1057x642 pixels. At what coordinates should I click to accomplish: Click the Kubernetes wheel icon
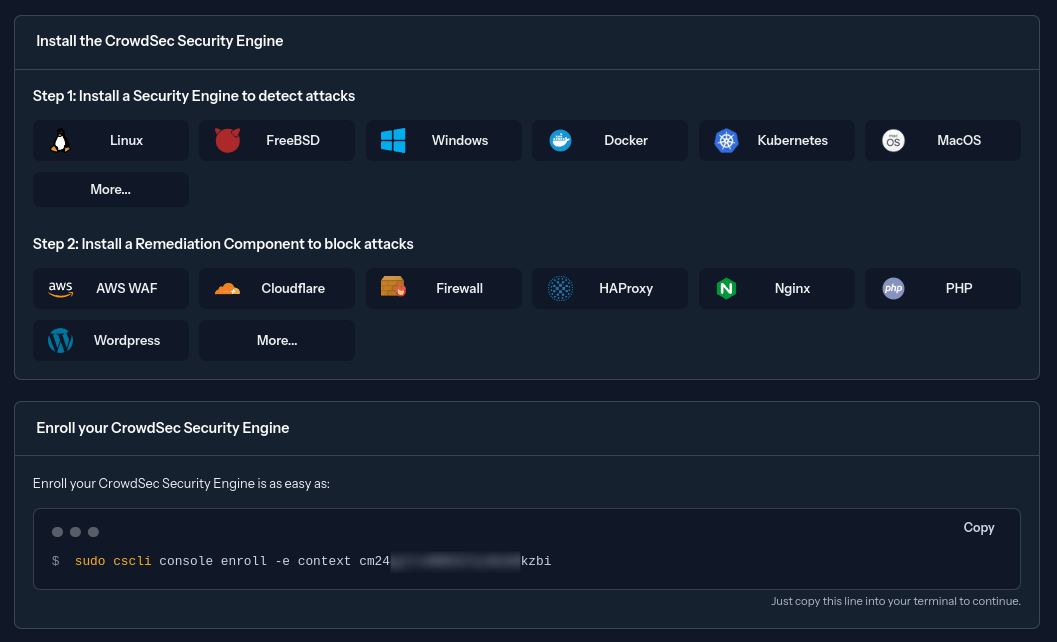(726, 140)
